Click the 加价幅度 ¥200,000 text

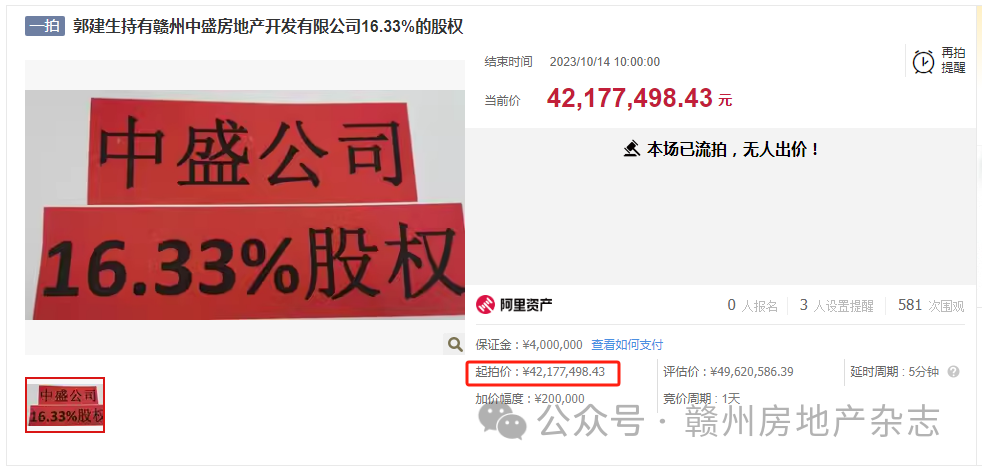(530, 399)
